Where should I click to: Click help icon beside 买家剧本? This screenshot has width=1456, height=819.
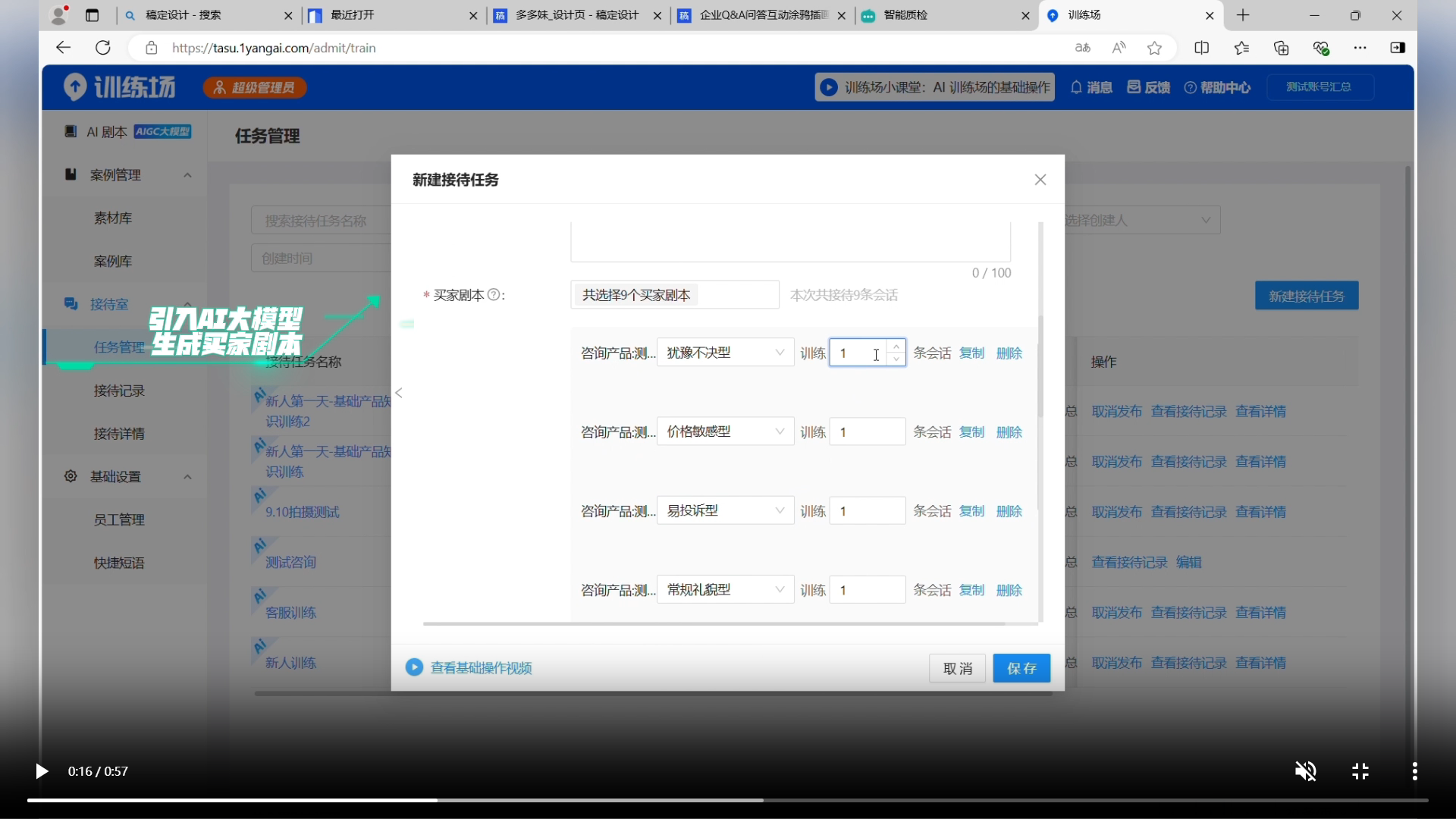pyautogui.click(x=493, y=295)
